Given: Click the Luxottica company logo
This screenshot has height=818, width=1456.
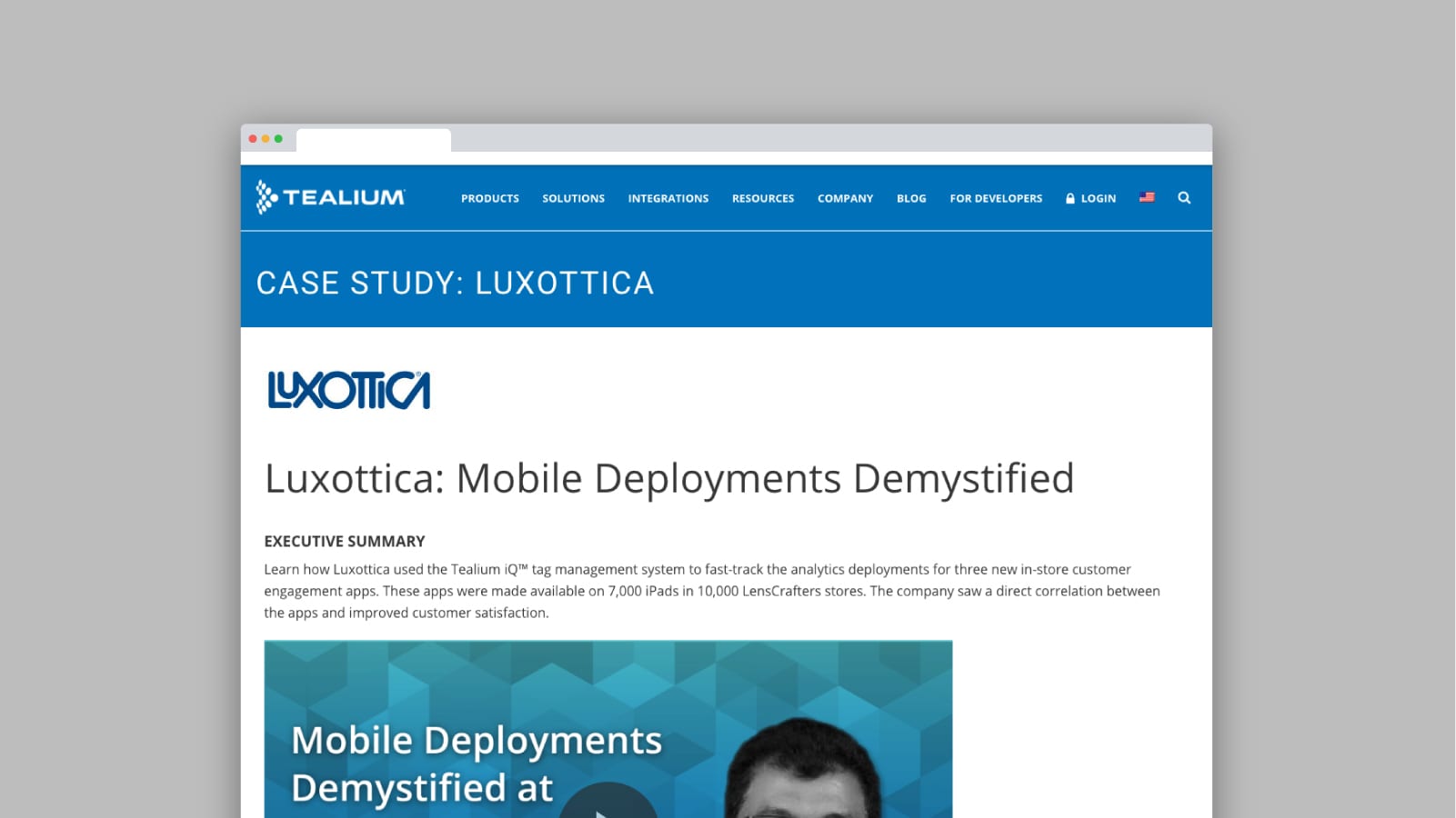Looking at the screenshot, I should (x=348, y=391).
